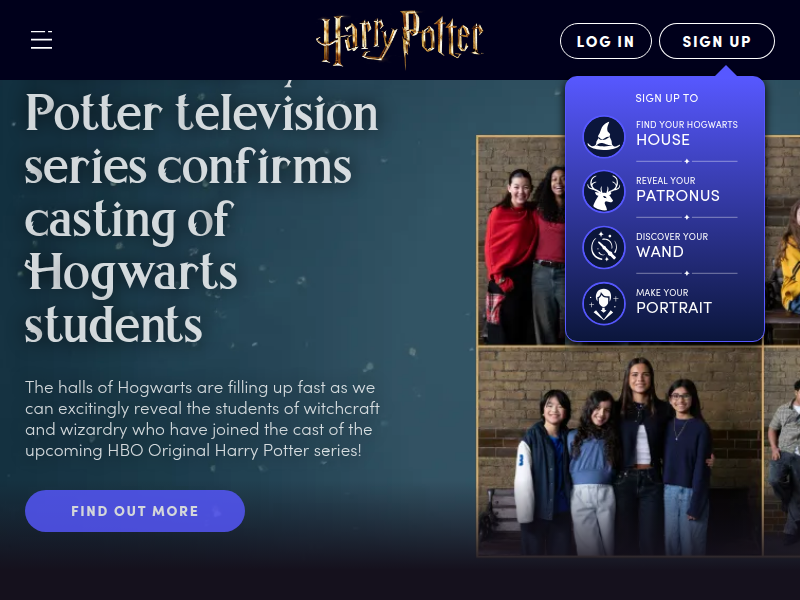Click the FIND OUT MORE button

pyautogui.click(x=135, y=511)
